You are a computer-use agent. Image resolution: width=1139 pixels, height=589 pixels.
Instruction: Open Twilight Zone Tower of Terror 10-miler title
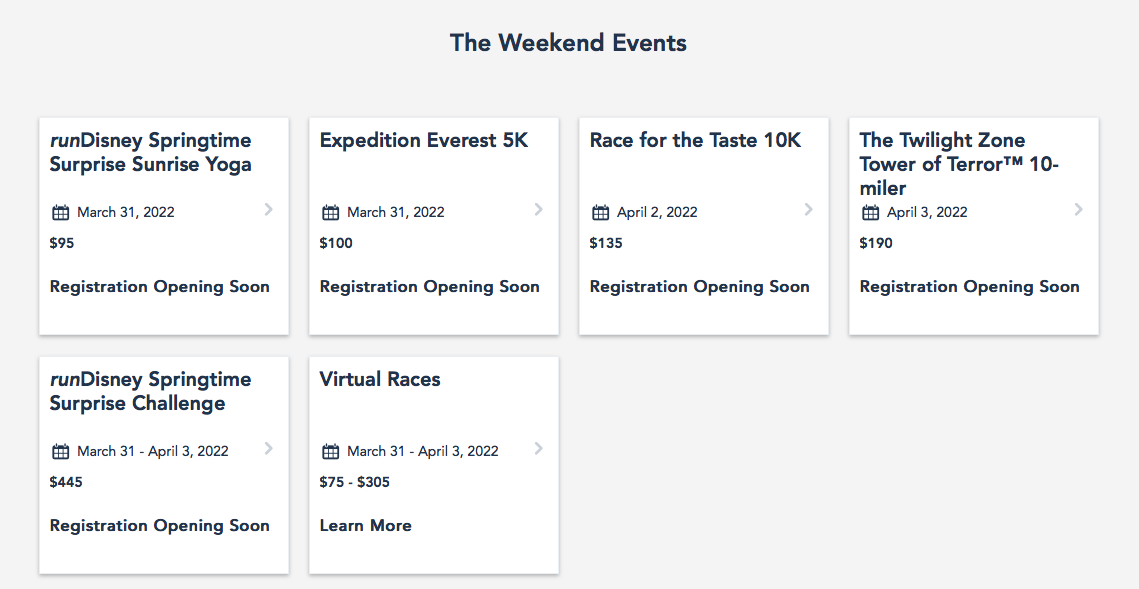[x=958, y=164]
